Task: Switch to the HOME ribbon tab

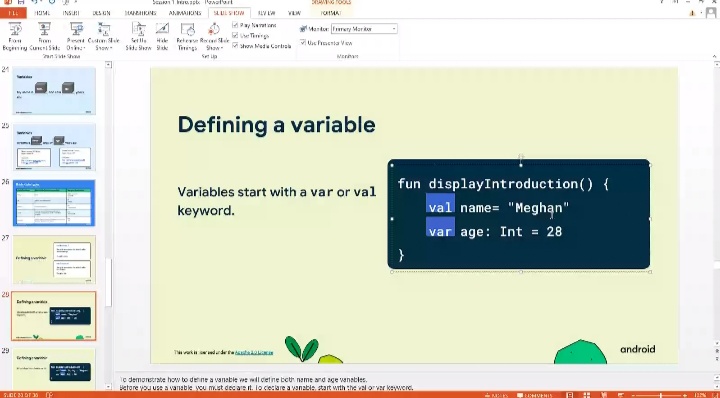Action: pos(42,13)
